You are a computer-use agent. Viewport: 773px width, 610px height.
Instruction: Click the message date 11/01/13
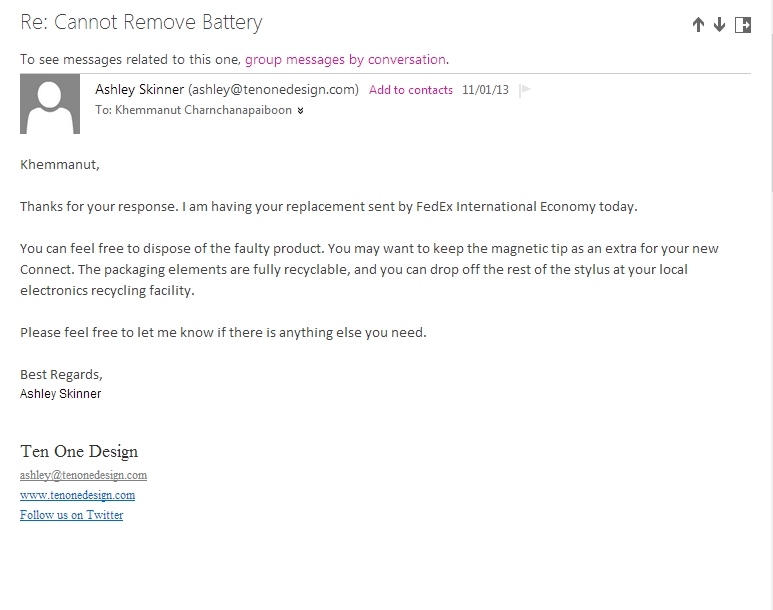click(485, 90)
